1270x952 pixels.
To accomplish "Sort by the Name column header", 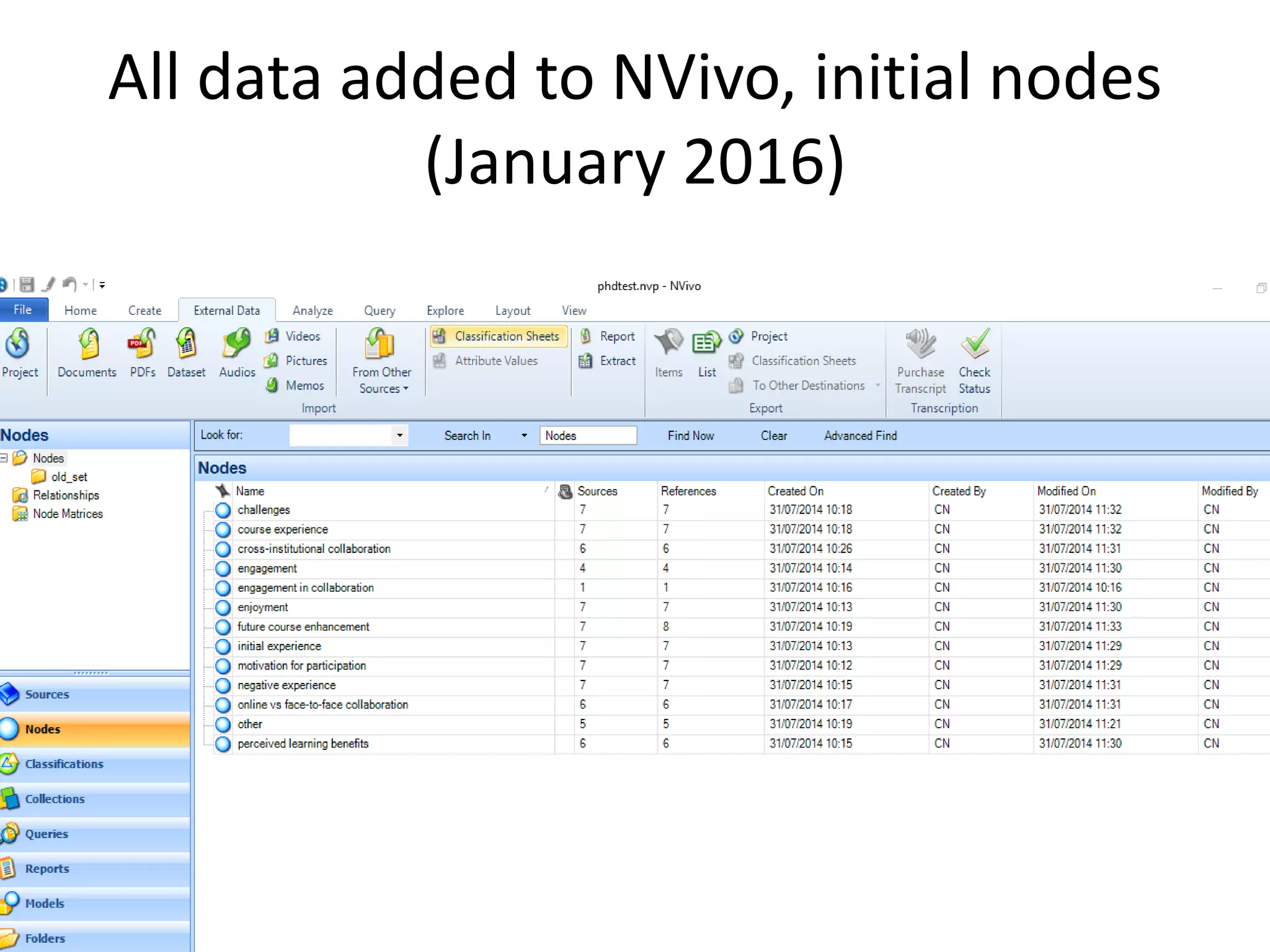I will (393, 491).
